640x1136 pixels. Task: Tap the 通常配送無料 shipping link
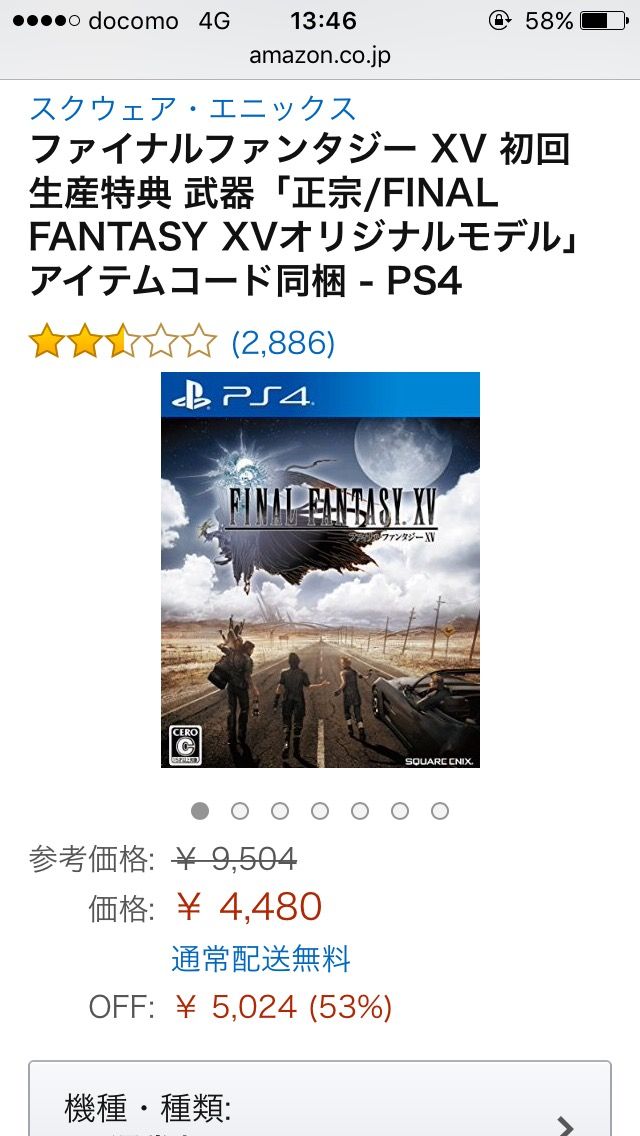[x=261, y=958]
